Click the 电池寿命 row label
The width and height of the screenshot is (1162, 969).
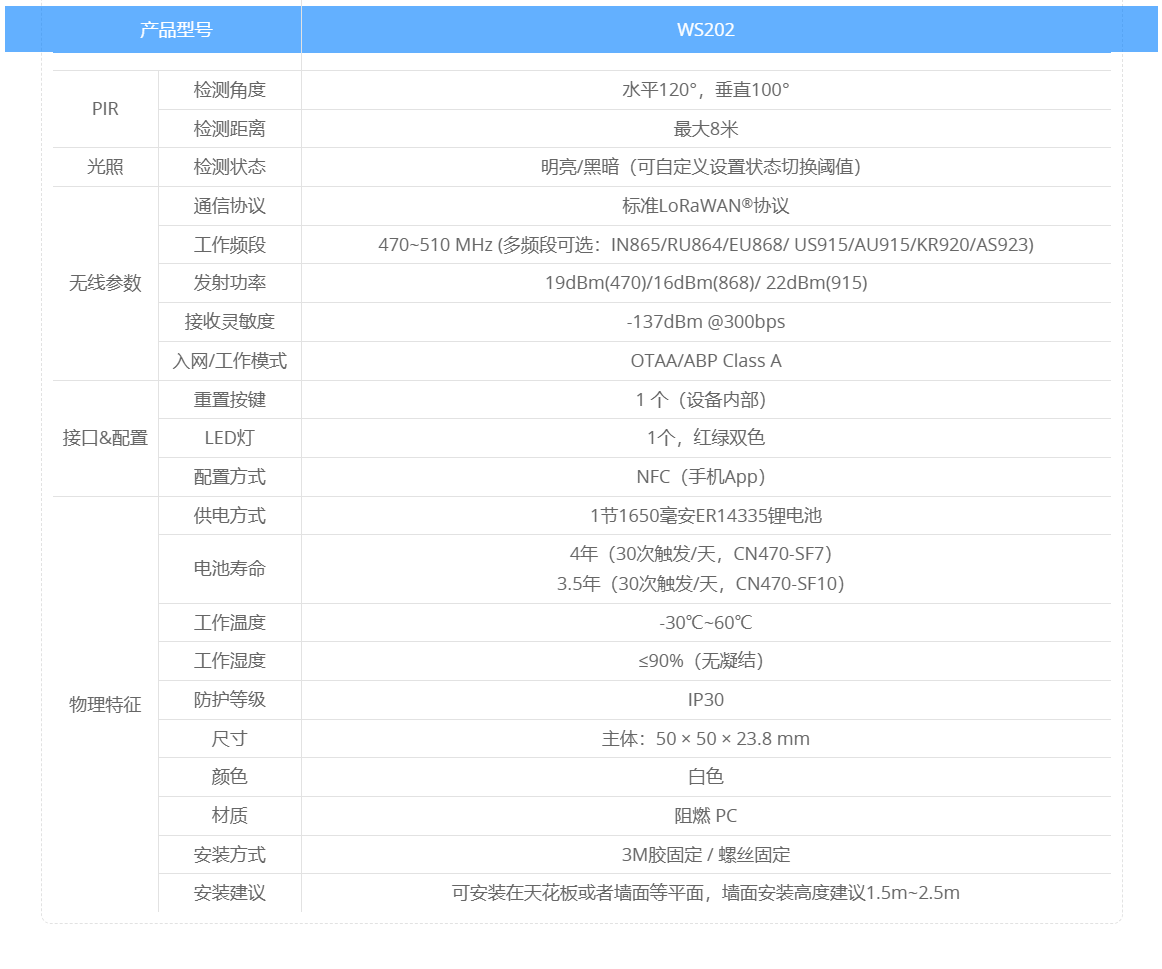coord(229,568)
